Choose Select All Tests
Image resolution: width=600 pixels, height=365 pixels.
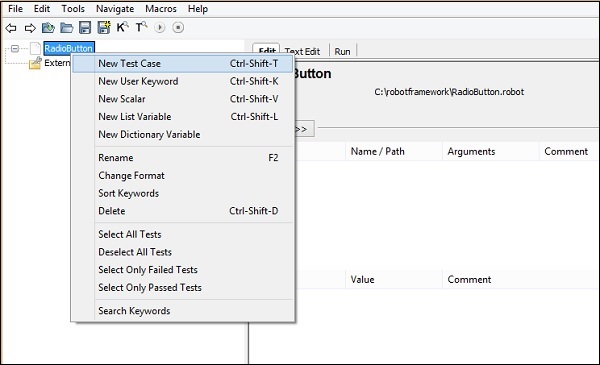(183, 234)
